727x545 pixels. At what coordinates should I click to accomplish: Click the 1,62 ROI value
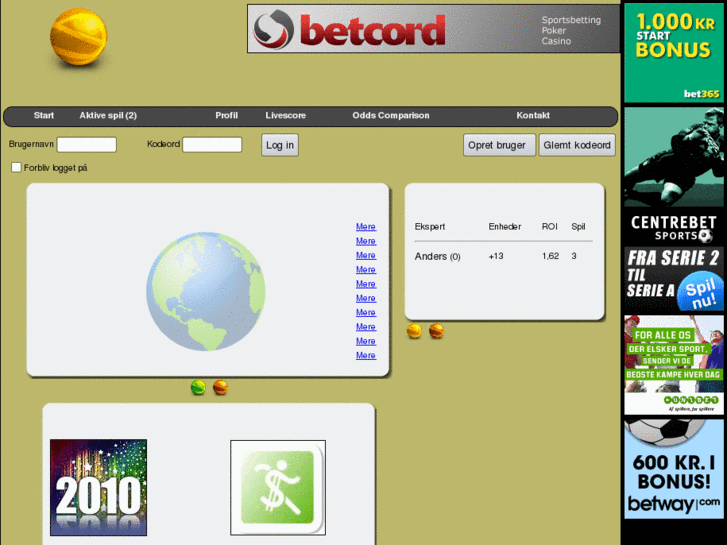pos(550,256)
